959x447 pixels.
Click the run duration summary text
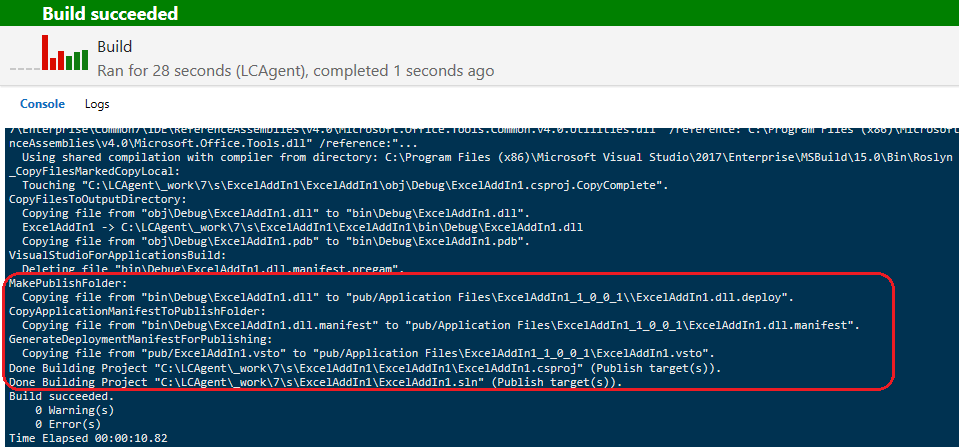click(x=295, y=71)
